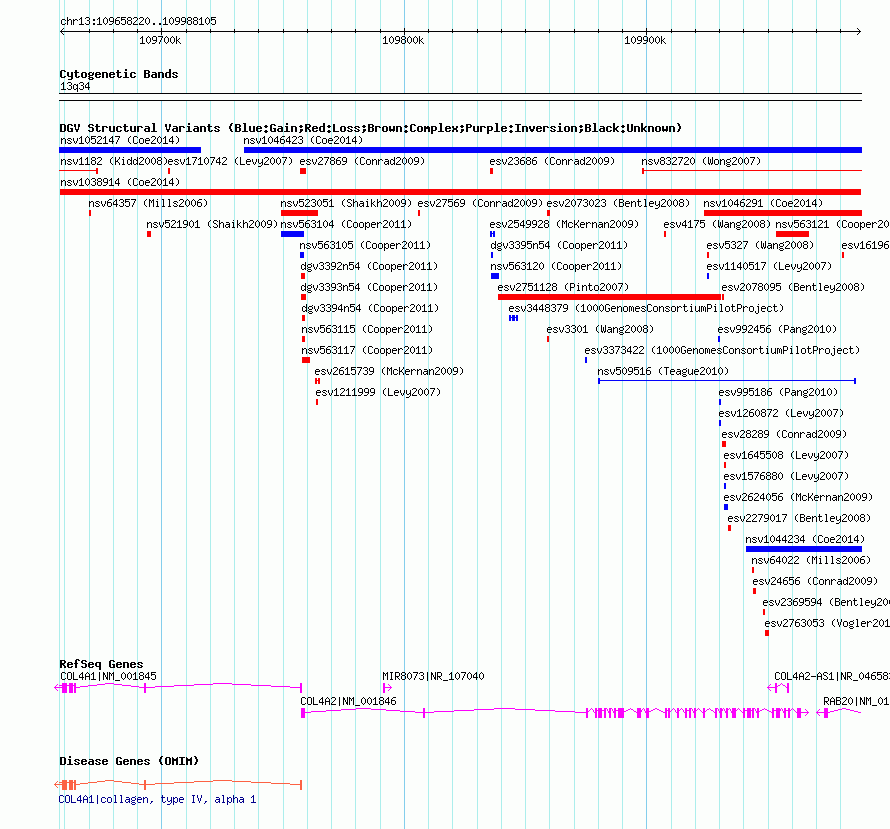Select the esv2078095 (Bentley2008) label
This screenshot has width=890, height=829.
tap(793, 287)
